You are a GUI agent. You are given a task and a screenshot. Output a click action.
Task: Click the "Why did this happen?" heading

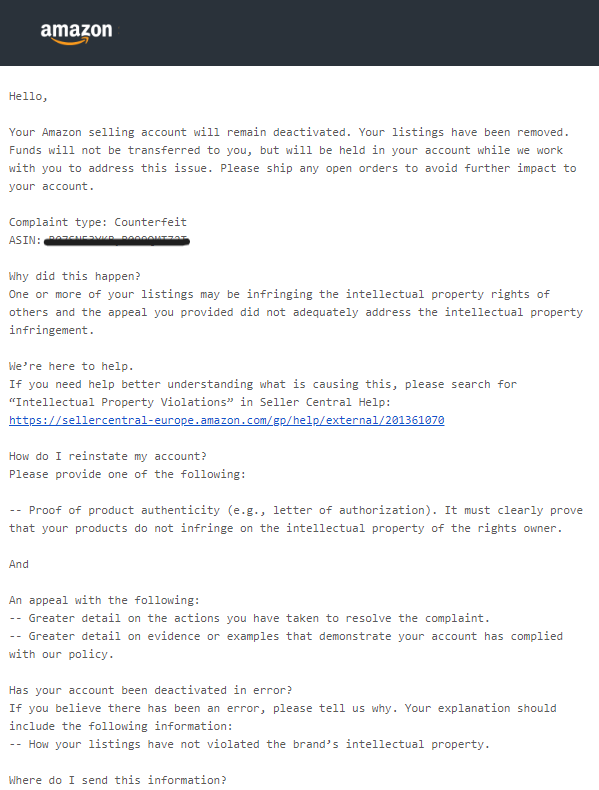point(75,276)
